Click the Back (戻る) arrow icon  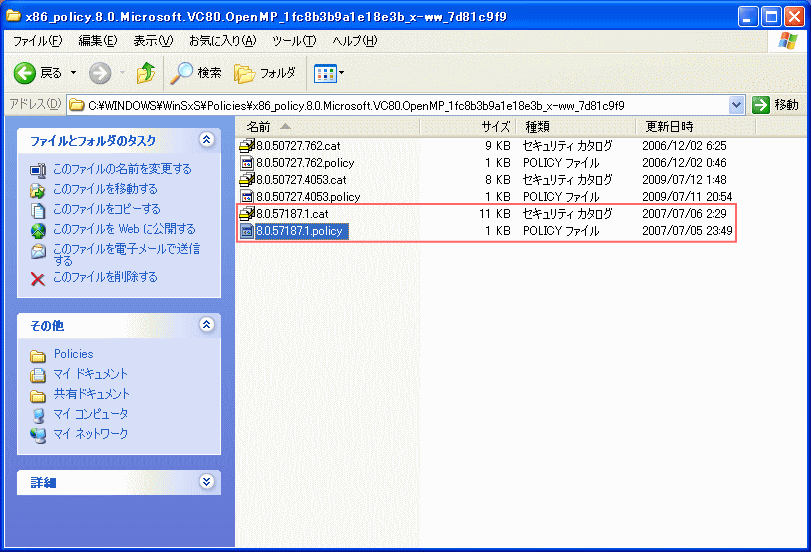25,73
